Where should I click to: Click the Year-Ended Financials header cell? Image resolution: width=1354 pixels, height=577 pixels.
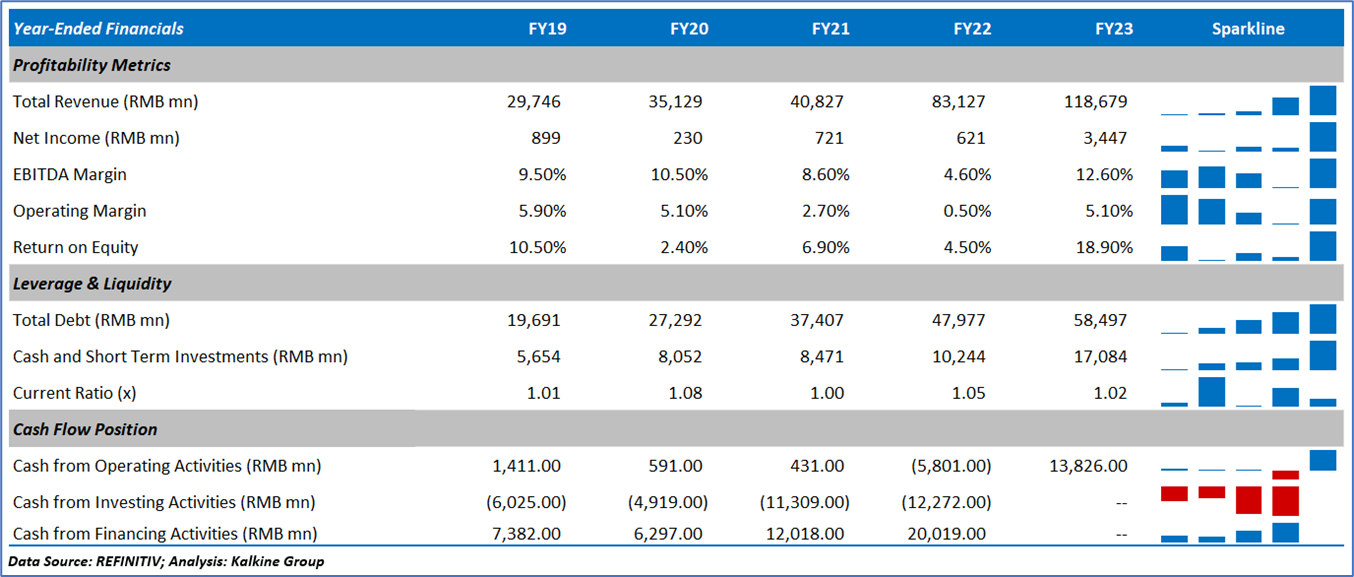pyautogui.click(x=98, y=29)
